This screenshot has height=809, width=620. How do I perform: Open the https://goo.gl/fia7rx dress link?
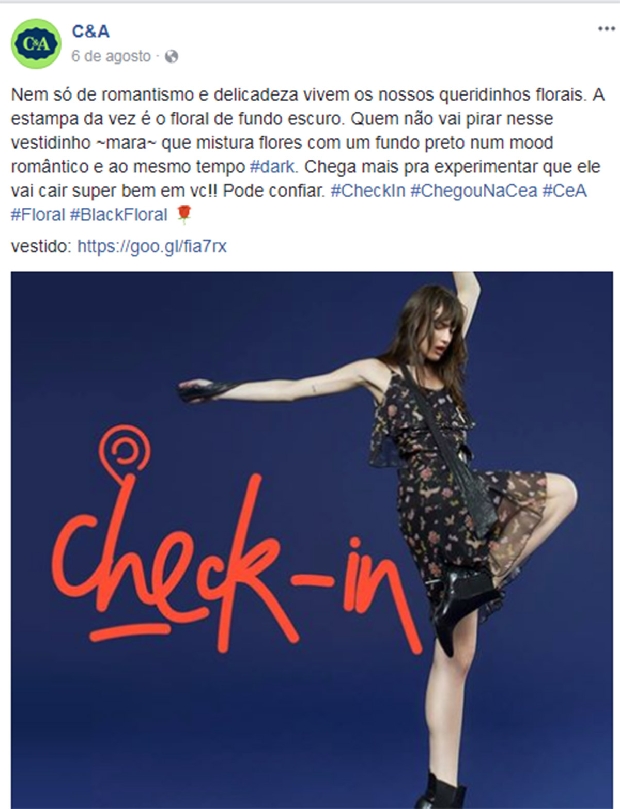(152, 246)
